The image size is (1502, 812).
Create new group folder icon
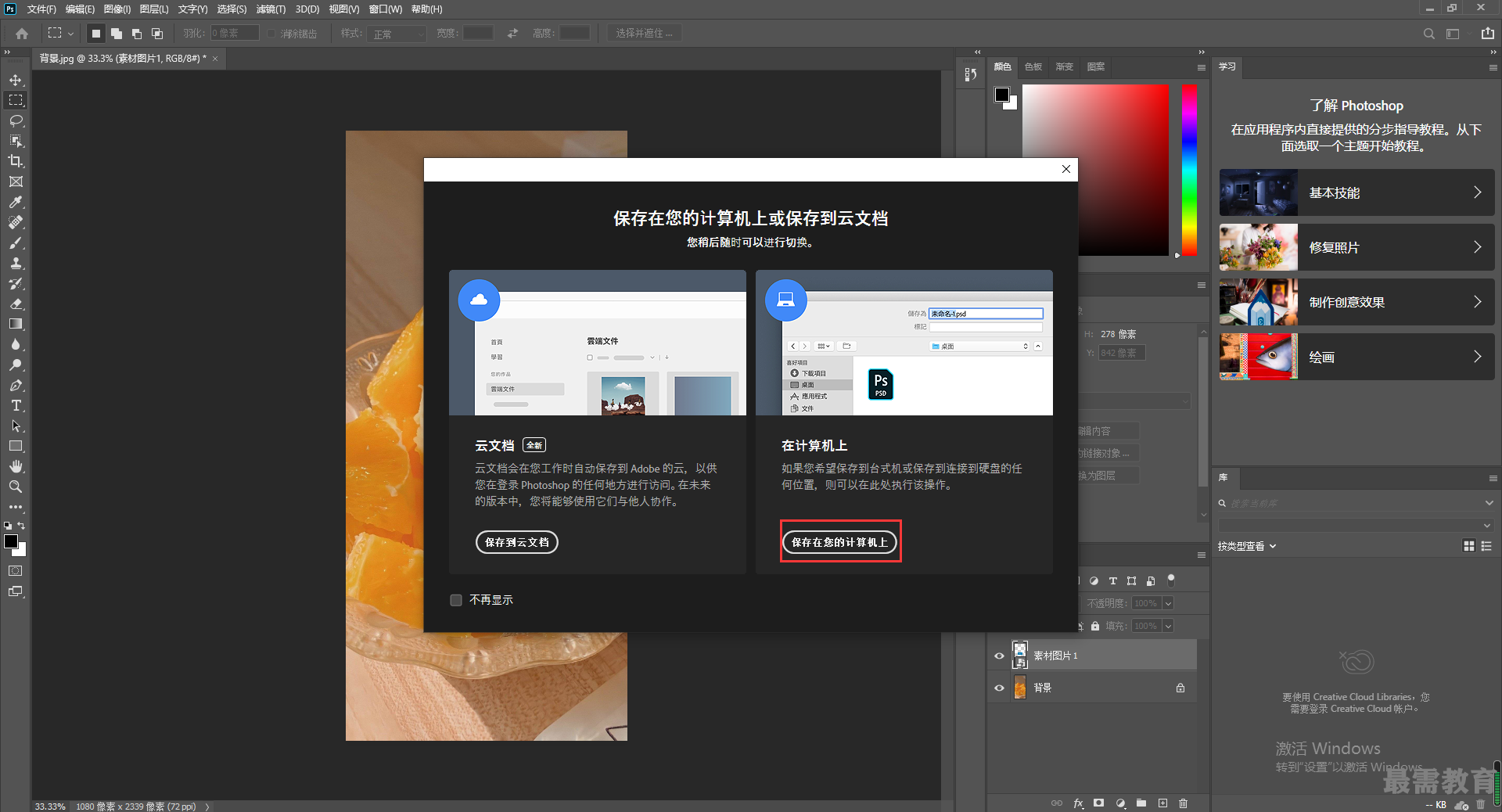1141,803
